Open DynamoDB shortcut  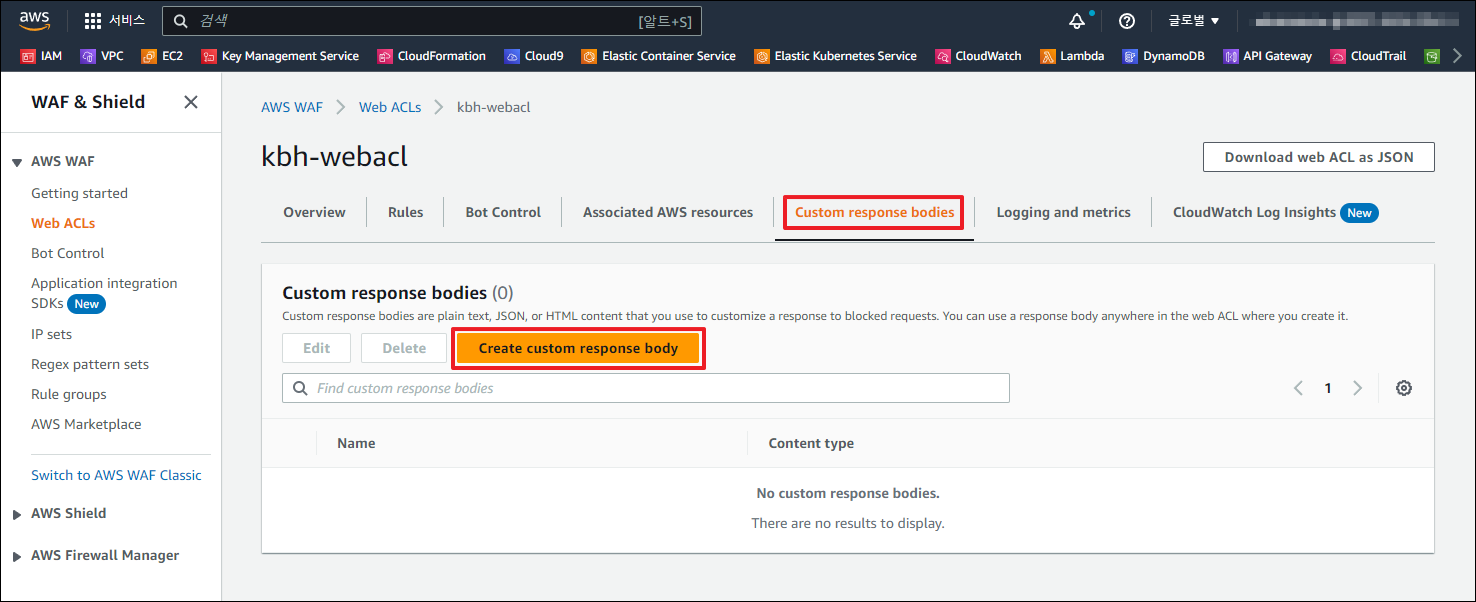(1164, 56)
